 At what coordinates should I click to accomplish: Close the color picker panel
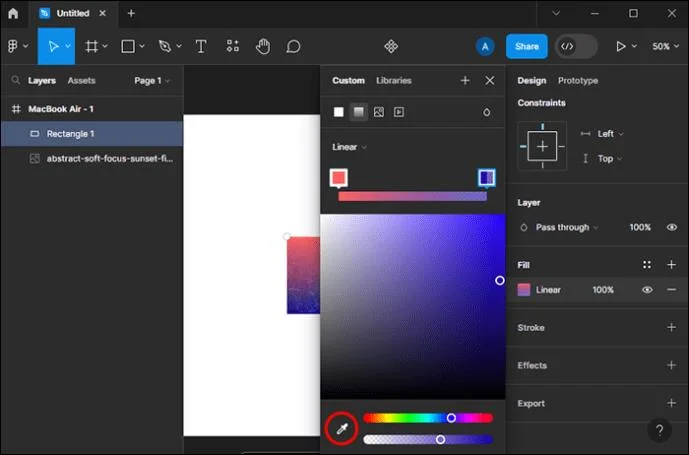tap(490, 80)
